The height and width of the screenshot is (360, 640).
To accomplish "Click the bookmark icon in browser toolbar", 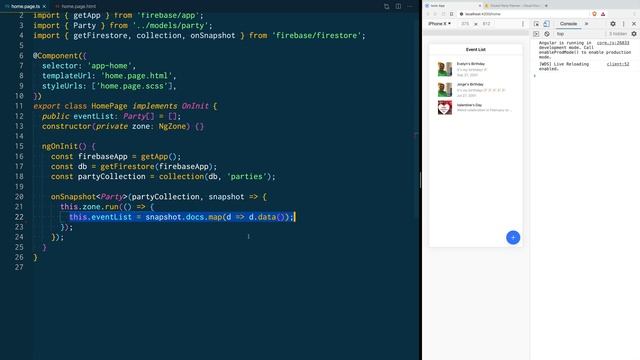I will [x=451, y=14].
